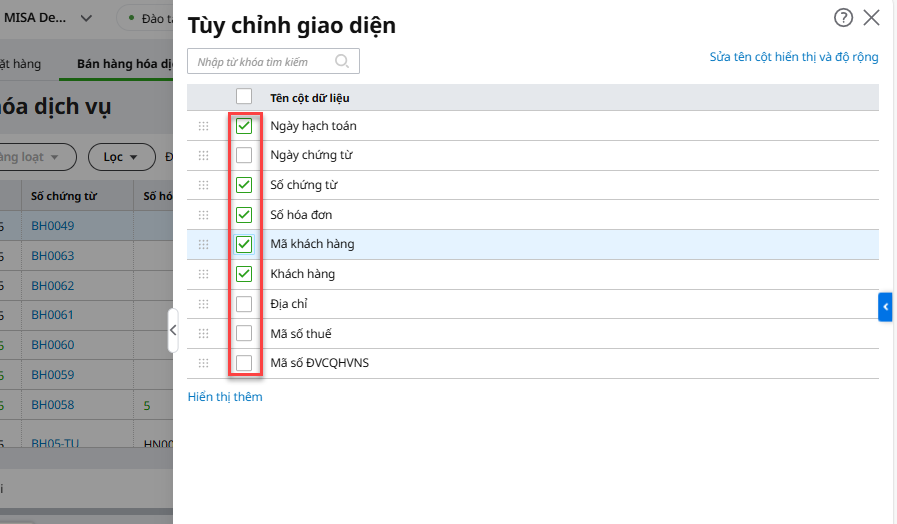Click the blue side panel arrow

pyautogui.click(x=885, y=307)
